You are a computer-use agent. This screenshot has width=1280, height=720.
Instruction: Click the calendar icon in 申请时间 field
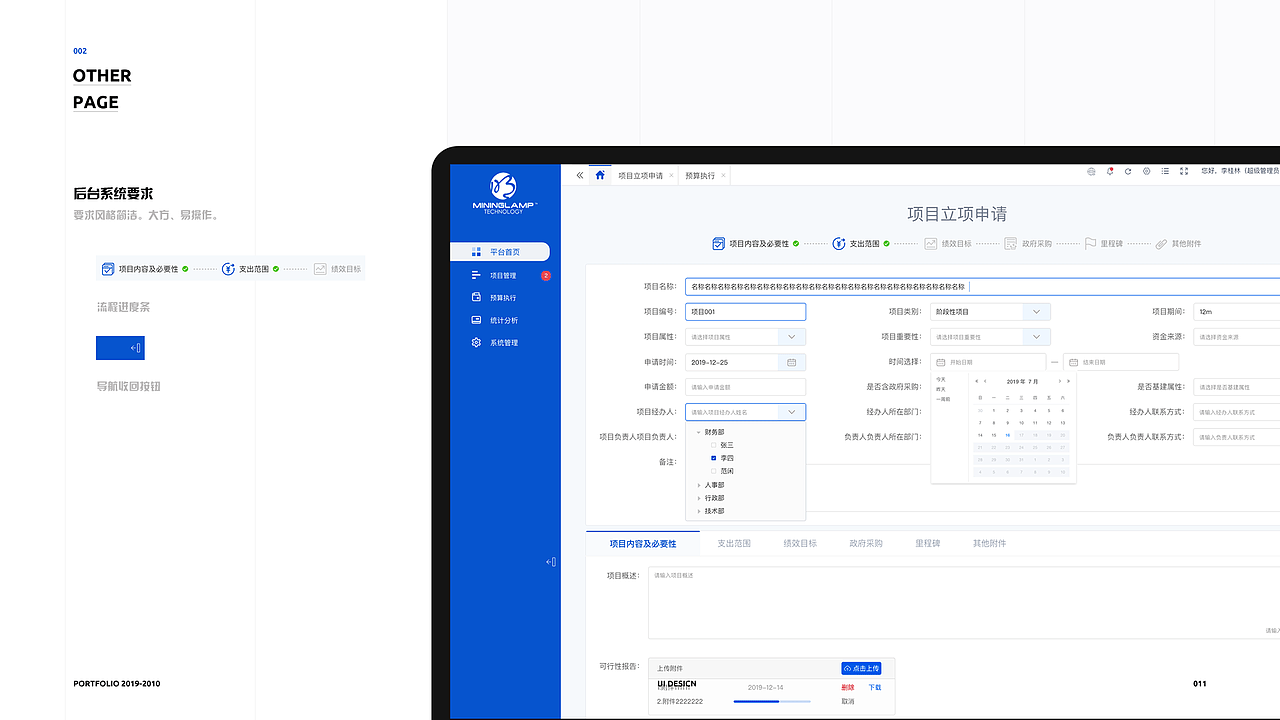click(791, 362)
